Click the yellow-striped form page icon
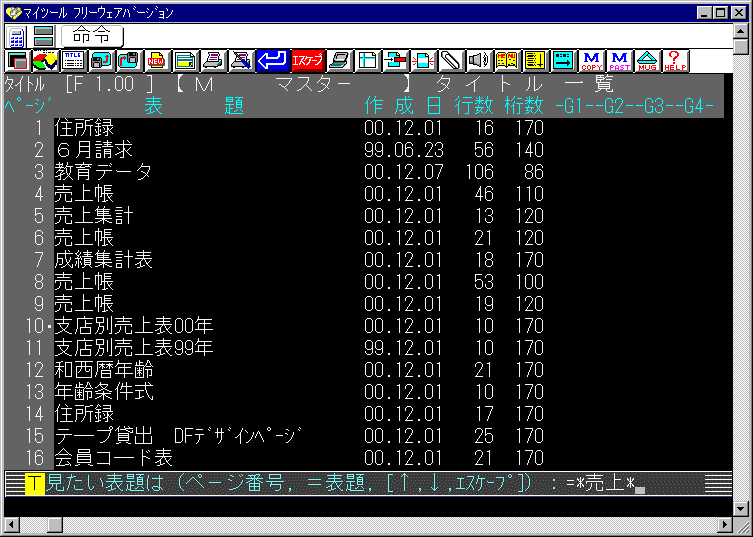The width and height of the screenshot is (753, 537). [x=185, y=61]
